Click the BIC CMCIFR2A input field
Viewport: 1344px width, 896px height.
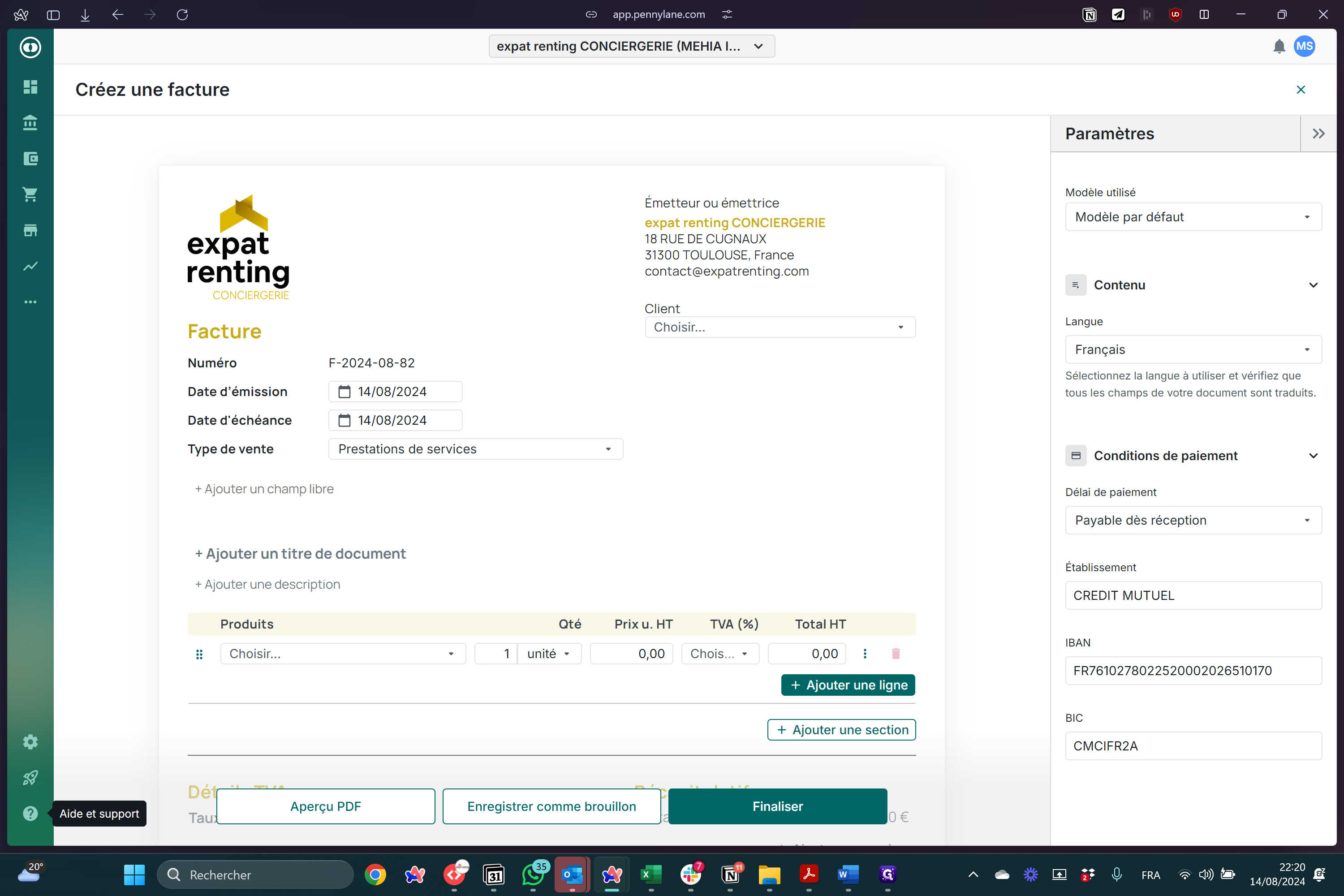[x=1193, y=746]
